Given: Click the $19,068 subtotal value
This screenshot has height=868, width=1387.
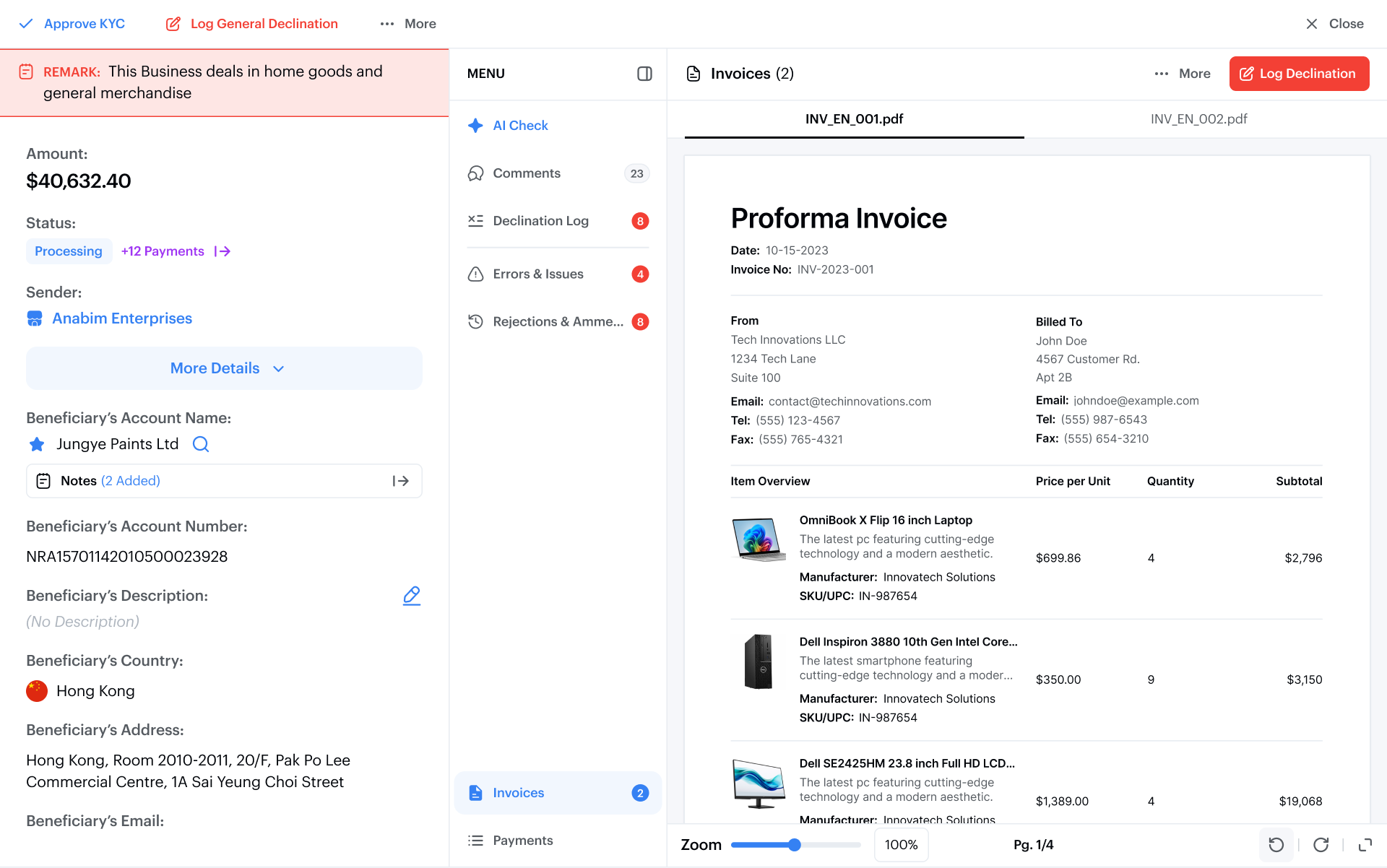Looking at the screenshot, I should point(1300,801).
